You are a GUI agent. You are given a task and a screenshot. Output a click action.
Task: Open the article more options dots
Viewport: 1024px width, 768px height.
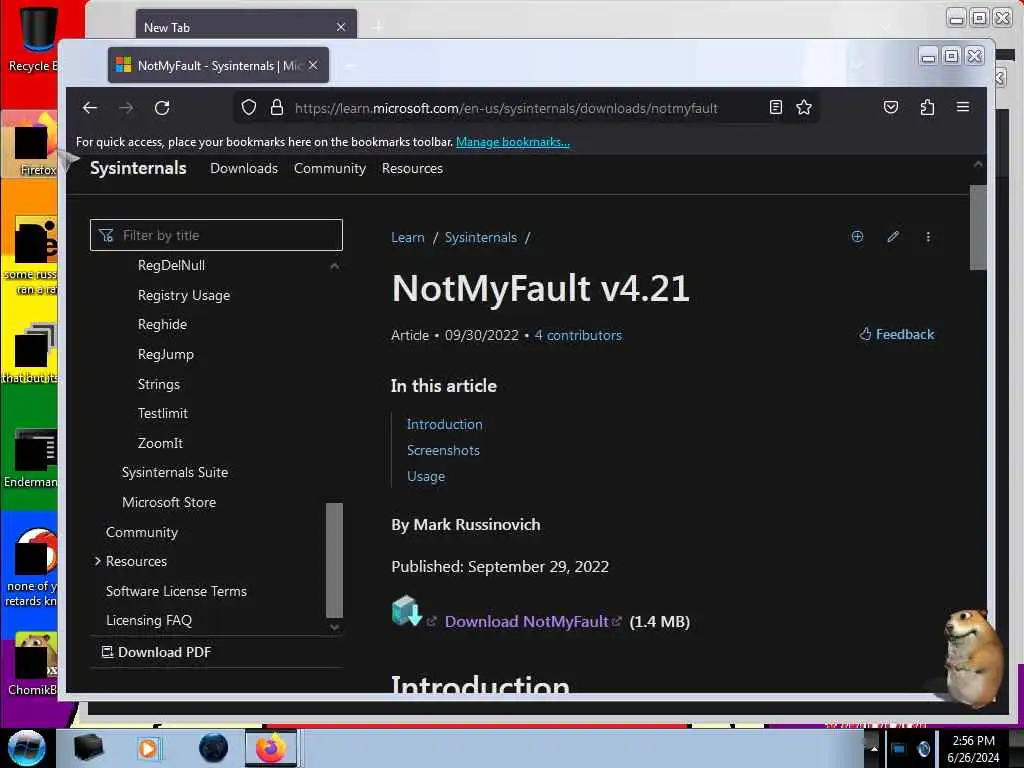coord(928,236)
